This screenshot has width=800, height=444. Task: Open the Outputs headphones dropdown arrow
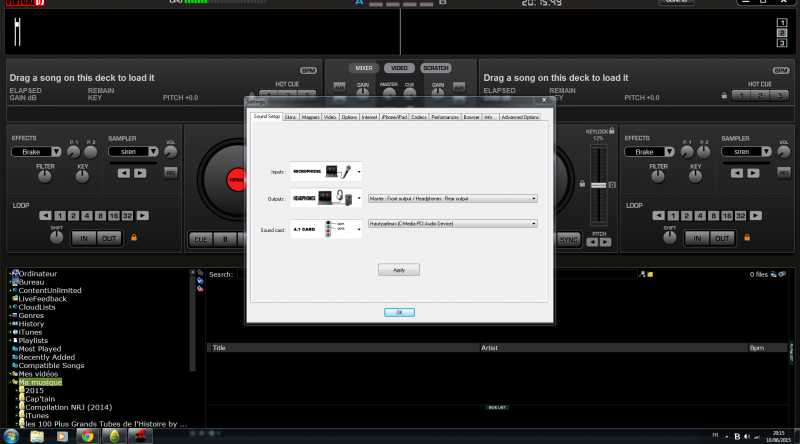coord(359,198)
